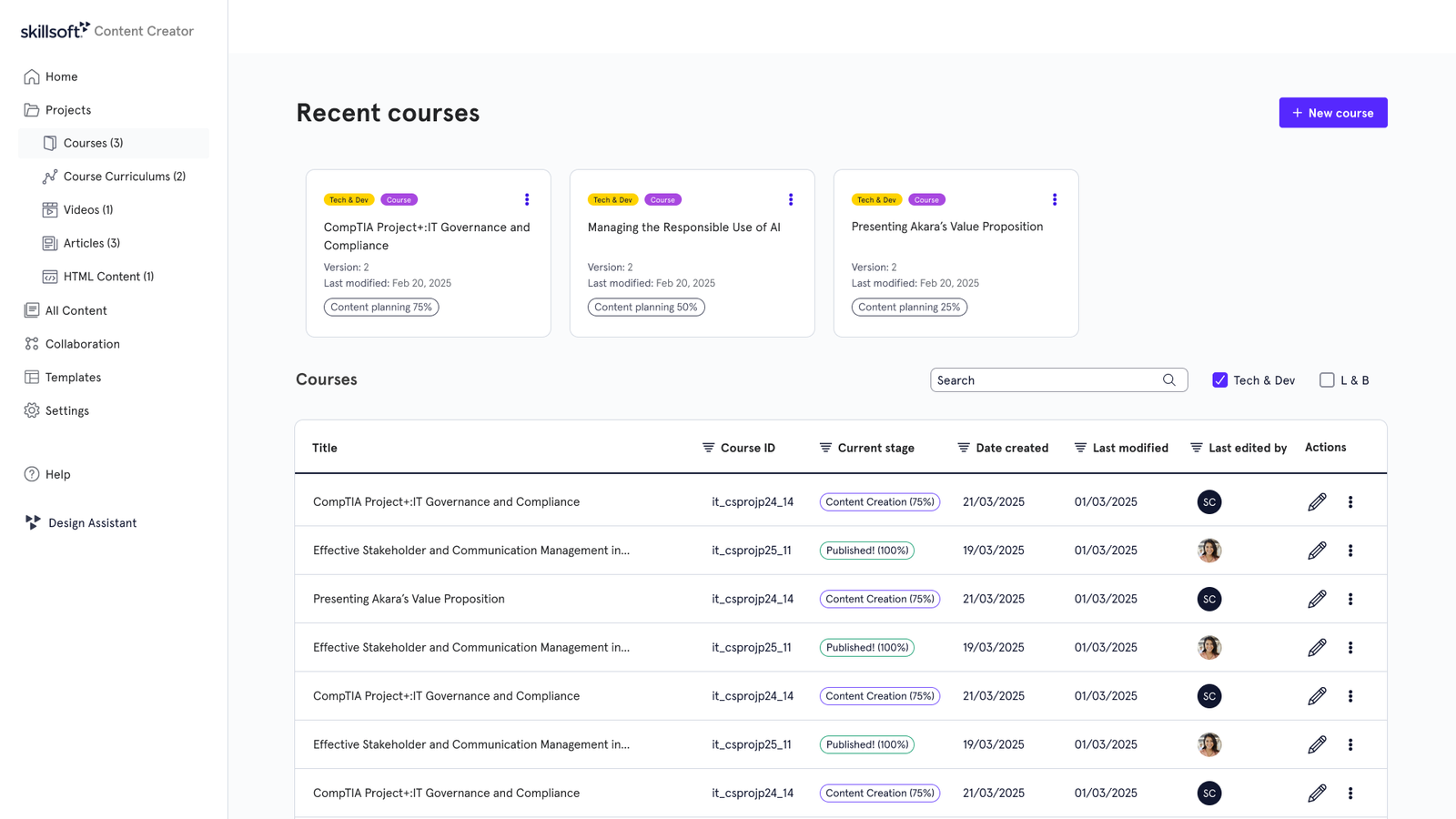This screenshot has width=1456, height=819.
Task: Uncheck the Tech & Dev checkbox
Action: coord(1220,380)
